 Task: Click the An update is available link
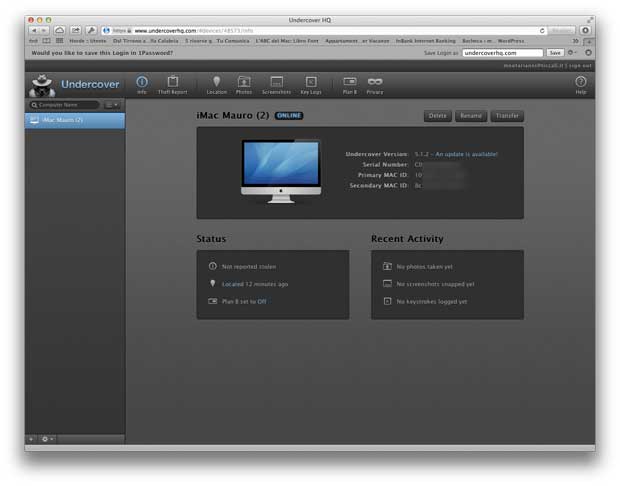coord(466,154)
